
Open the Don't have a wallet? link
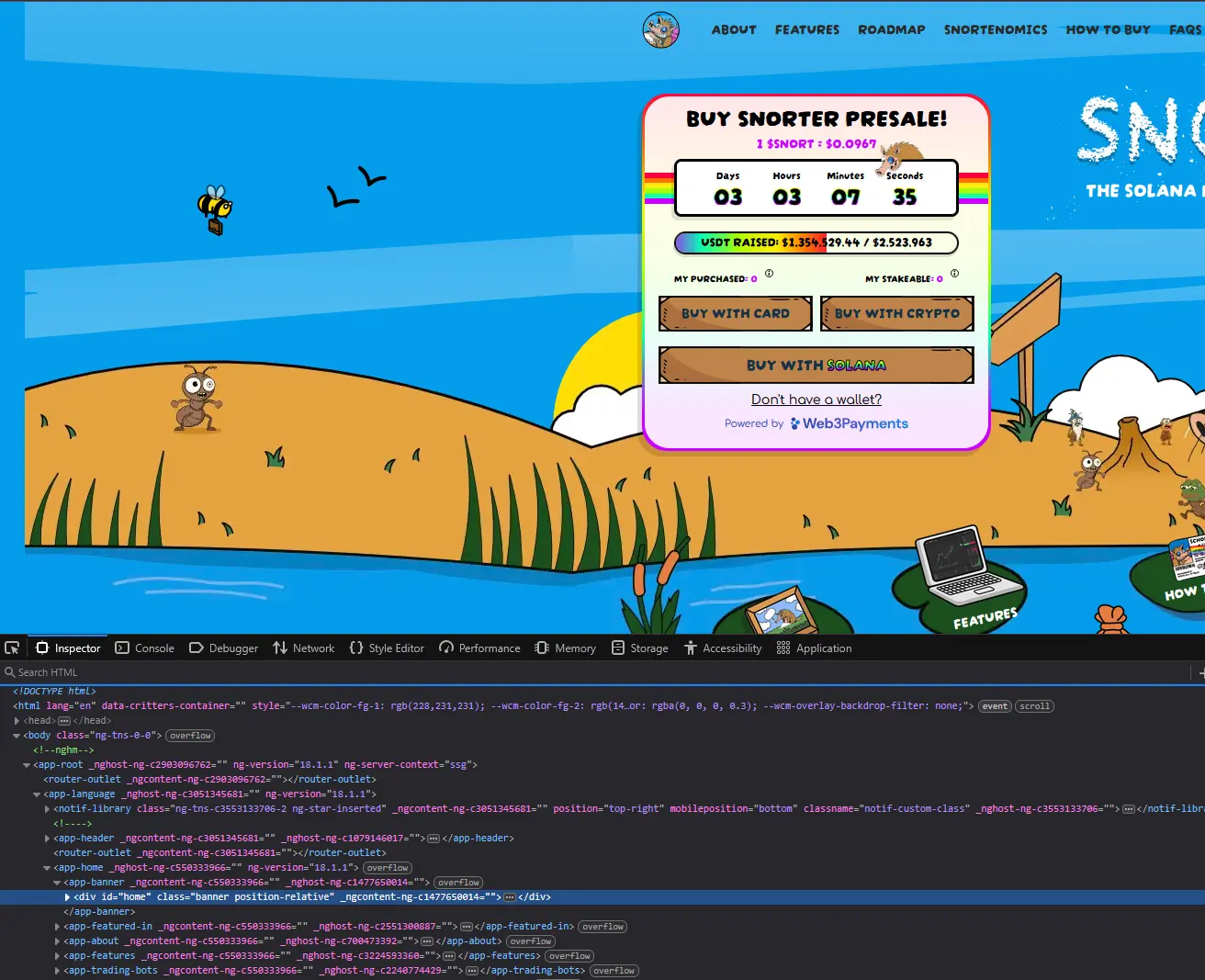[816, 400]
